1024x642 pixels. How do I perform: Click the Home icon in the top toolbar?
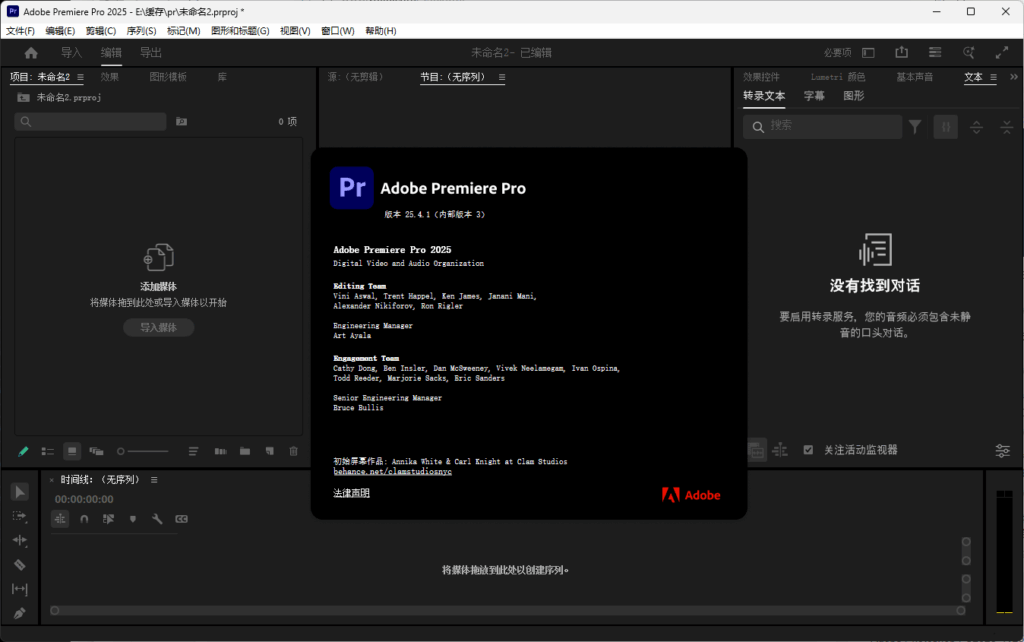point(29,51)
